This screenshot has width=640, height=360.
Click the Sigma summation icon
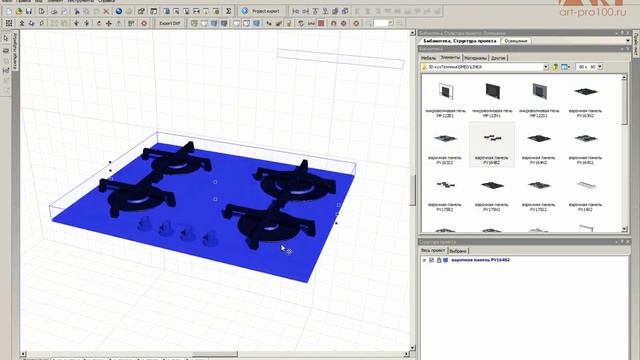(229, 11)
